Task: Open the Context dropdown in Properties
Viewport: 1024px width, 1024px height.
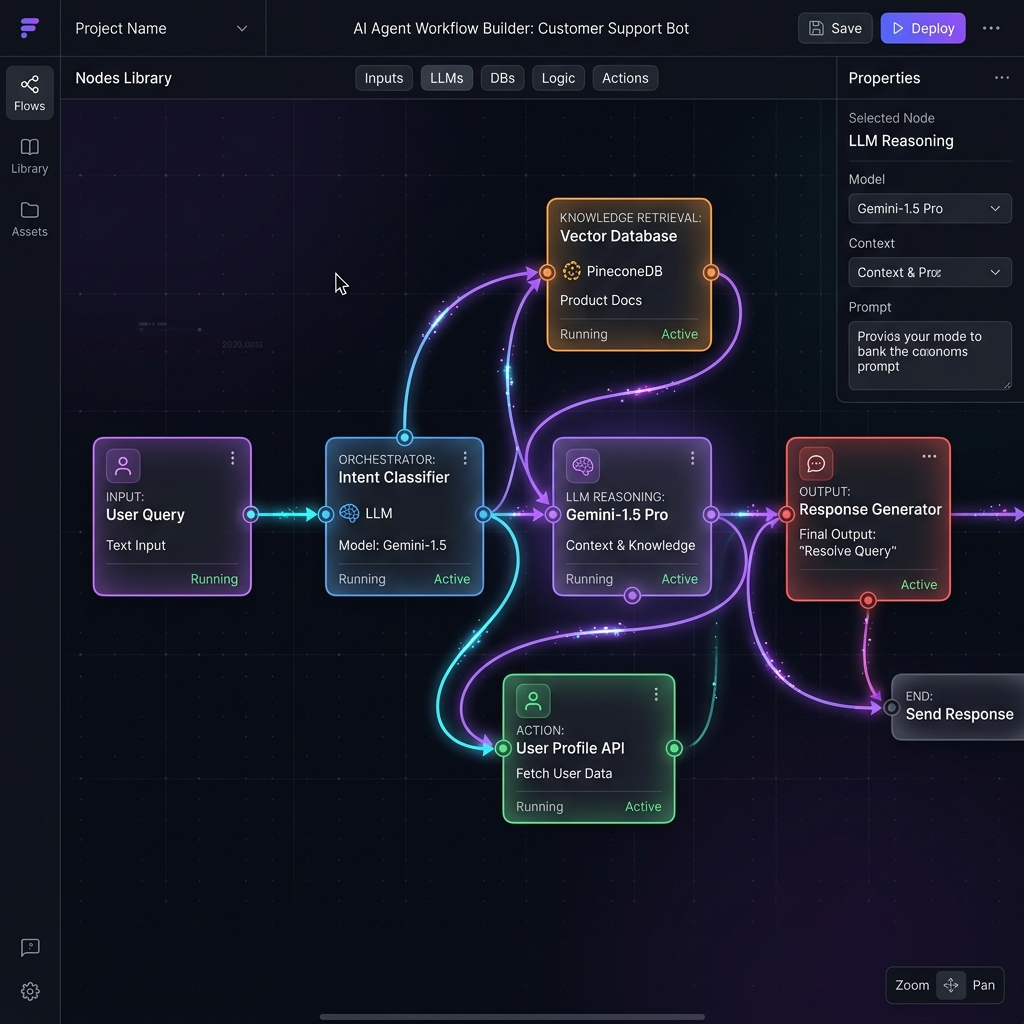Action: click(929, 272)
